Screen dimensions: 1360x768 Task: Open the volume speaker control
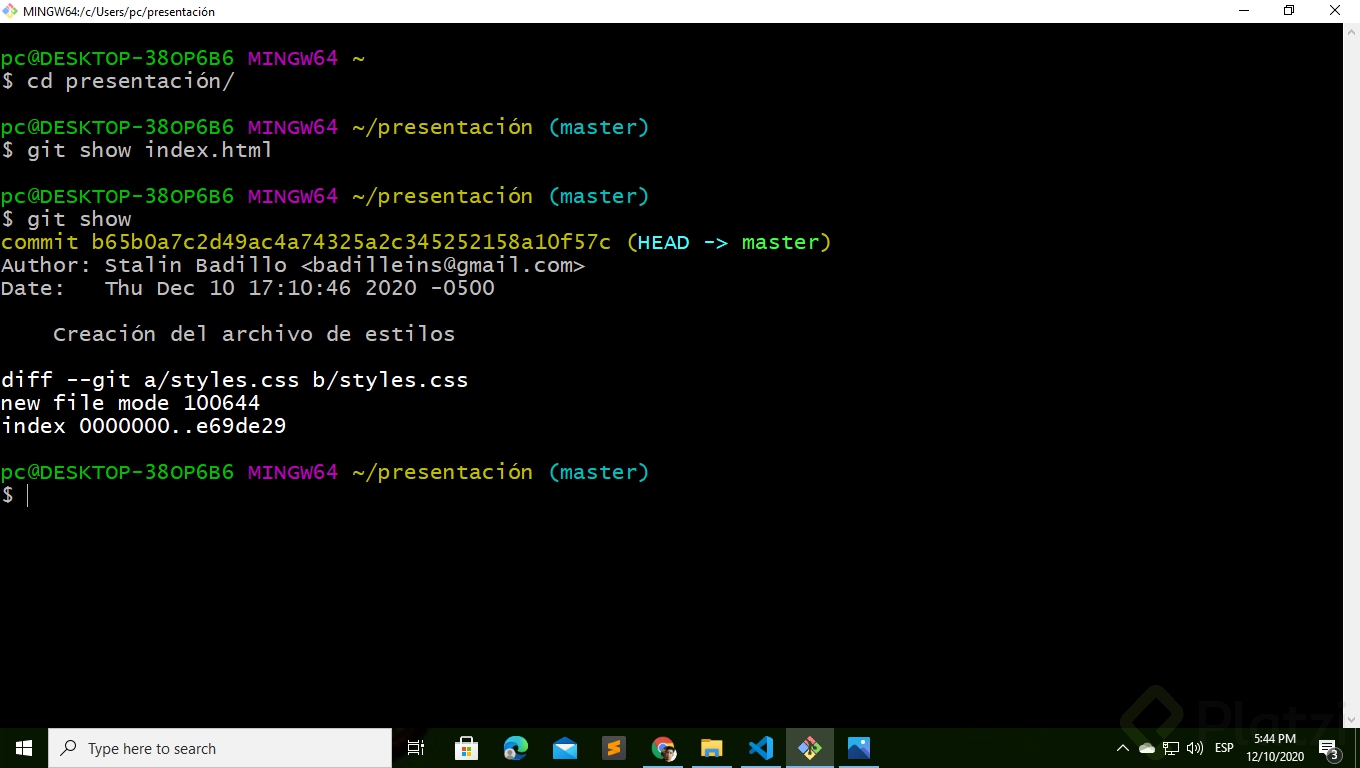click(1194, 748)
